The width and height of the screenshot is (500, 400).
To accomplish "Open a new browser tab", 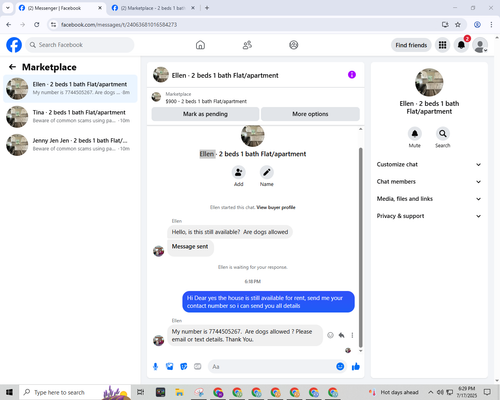I will click(207, 8).
